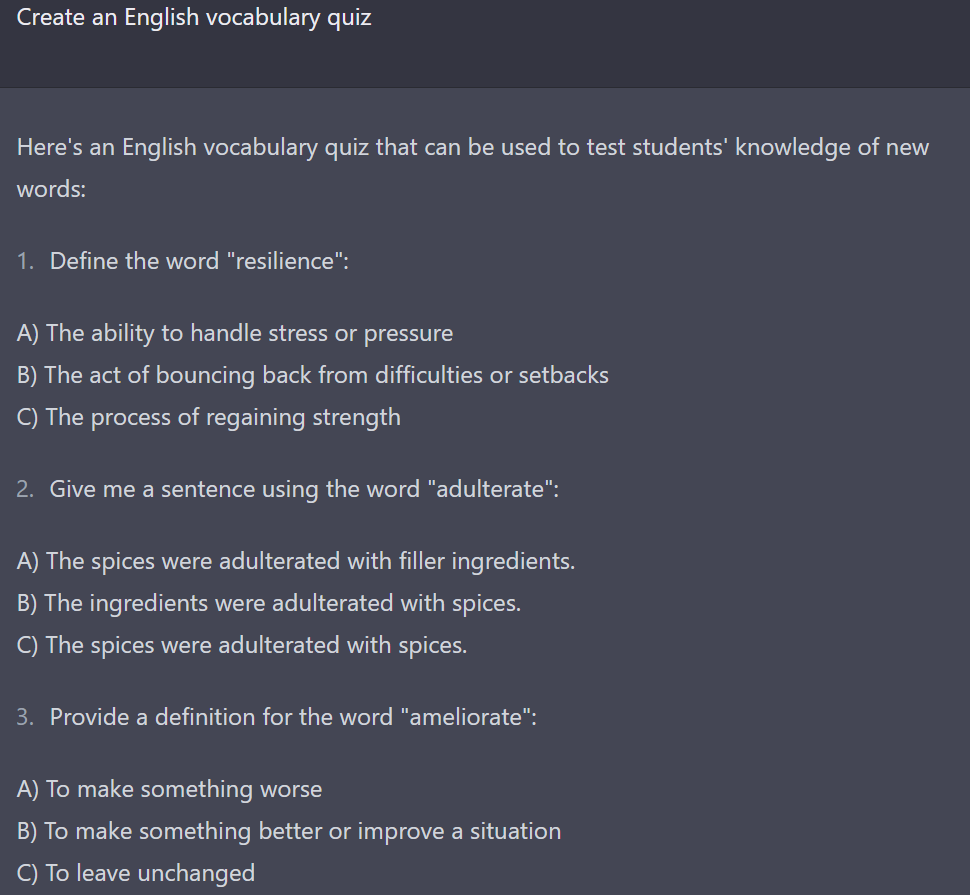970x895 pixels.
Task: Select answer B "To make something better"
Action: (x=289, y=832)
